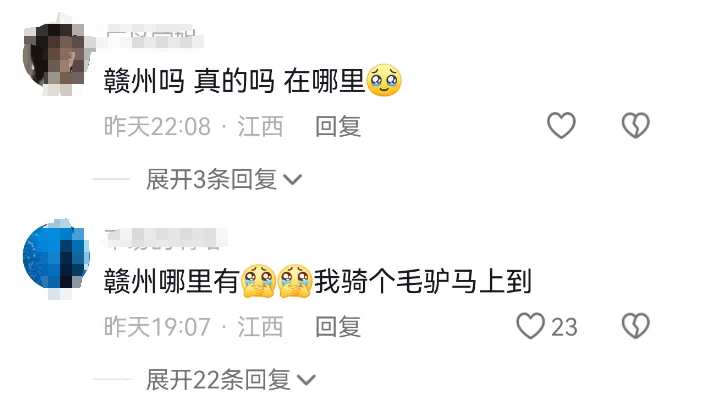Tap the second crying emoji in second comment

(x=295, y=281)
